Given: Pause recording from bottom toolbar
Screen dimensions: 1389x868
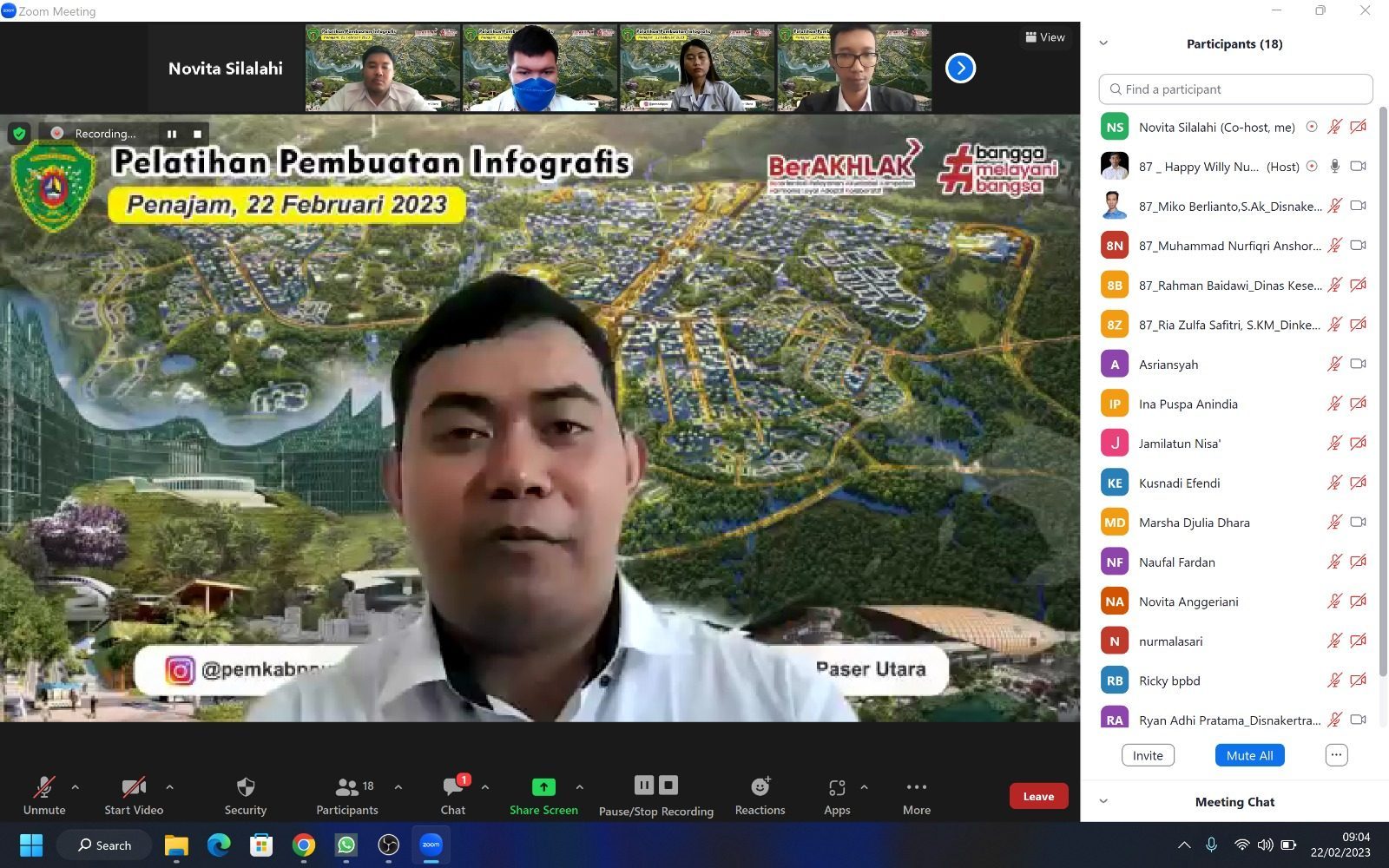Looking at the screenshot, I should [x=643, y=785].
